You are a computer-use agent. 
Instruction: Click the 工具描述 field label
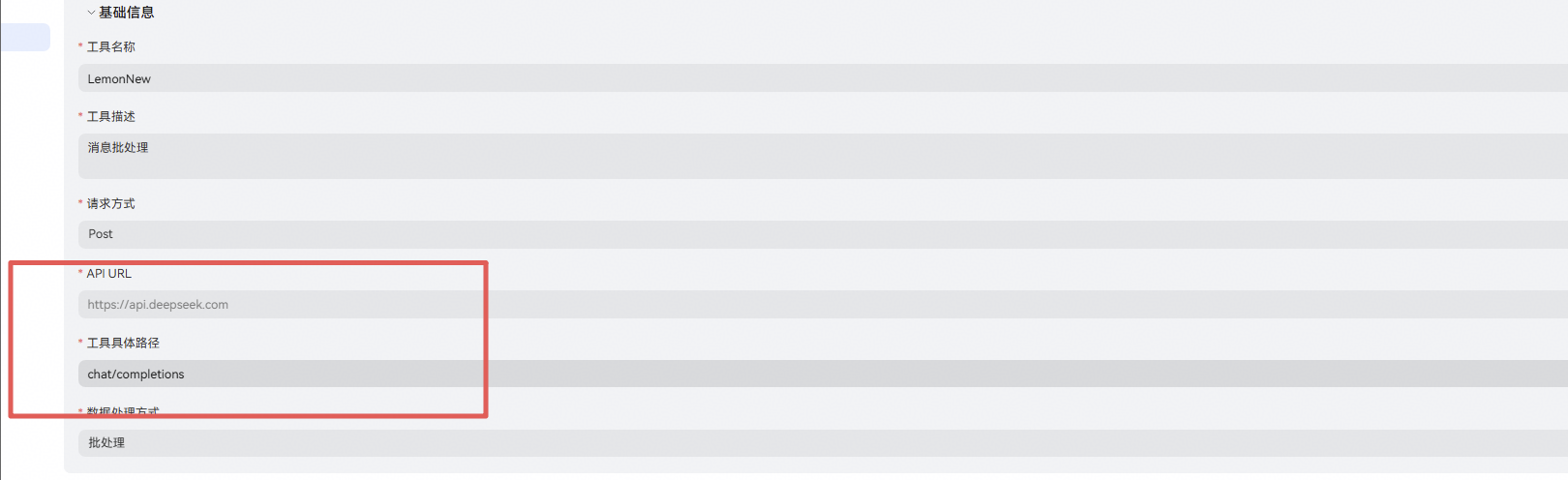(x=111, y=116)
